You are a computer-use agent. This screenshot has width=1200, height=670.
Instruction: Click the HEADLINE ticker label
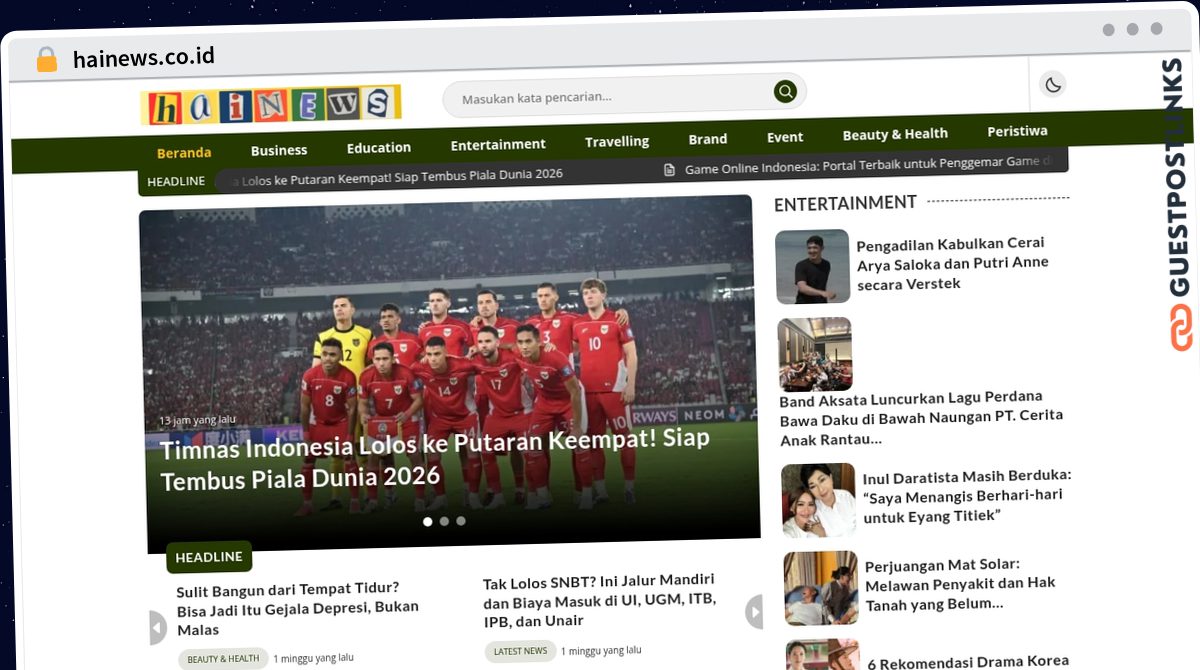(176, 181)
